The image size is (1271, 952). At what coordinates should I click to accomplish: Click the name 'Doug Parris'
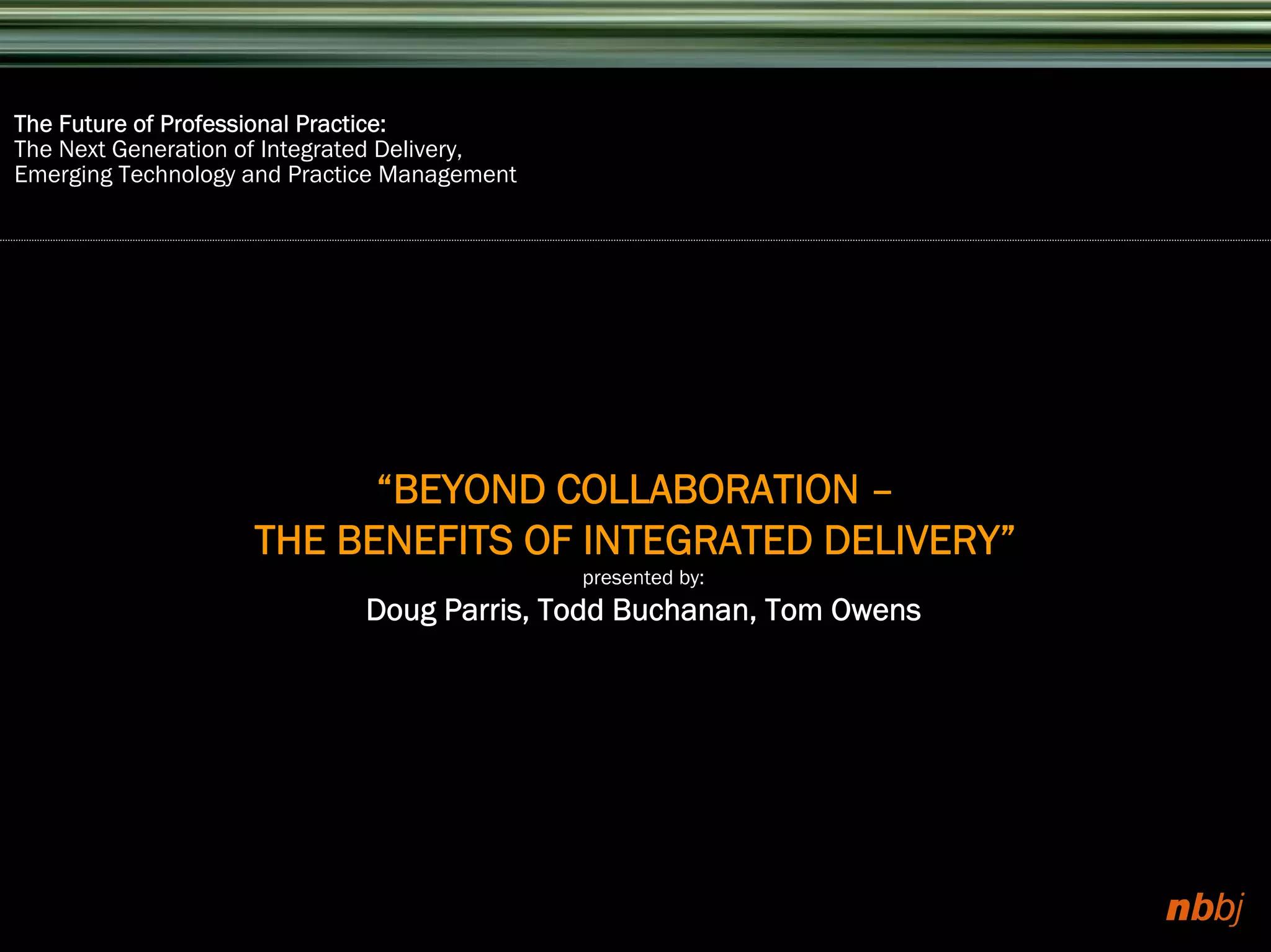[447, 610]
